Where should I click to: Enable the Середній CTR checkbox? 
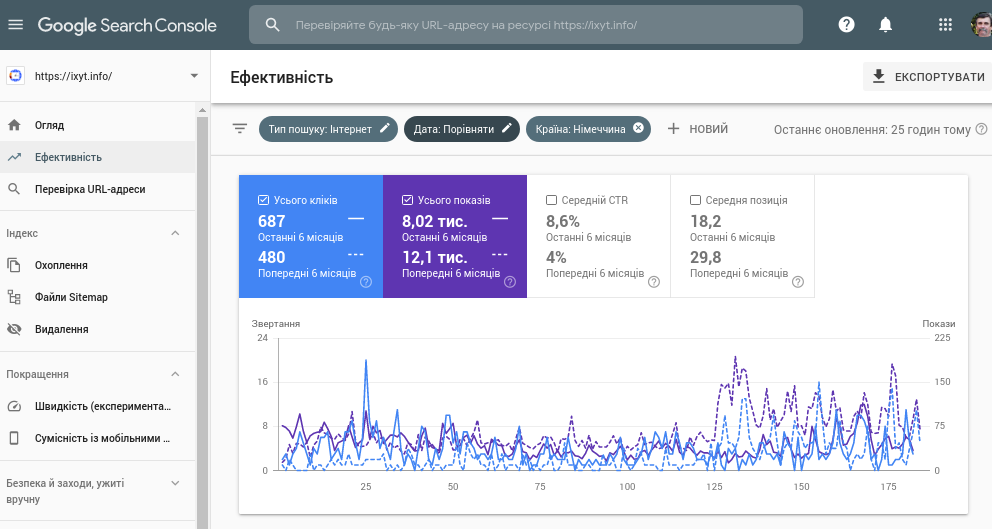[551, 200]
